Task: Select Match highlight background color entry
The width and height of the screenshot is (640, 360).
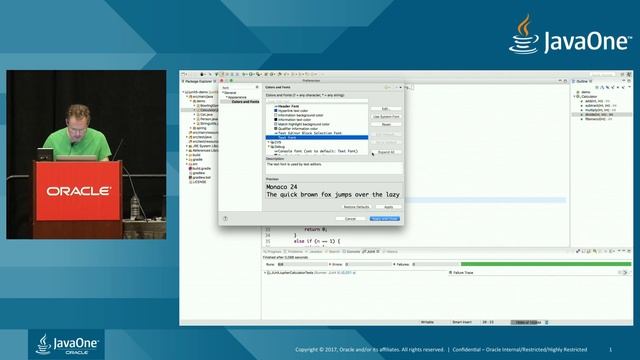Action: pos(303,124)
